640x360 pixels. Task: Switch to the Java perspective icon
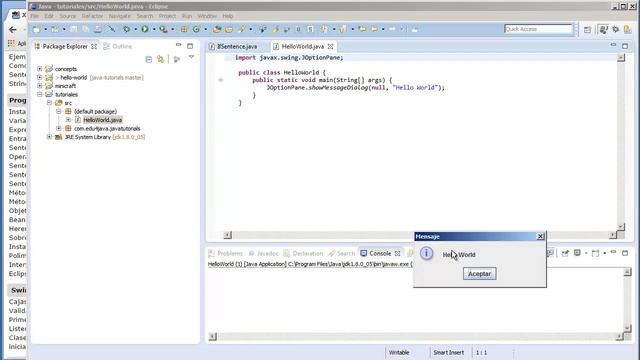[603, 29]
